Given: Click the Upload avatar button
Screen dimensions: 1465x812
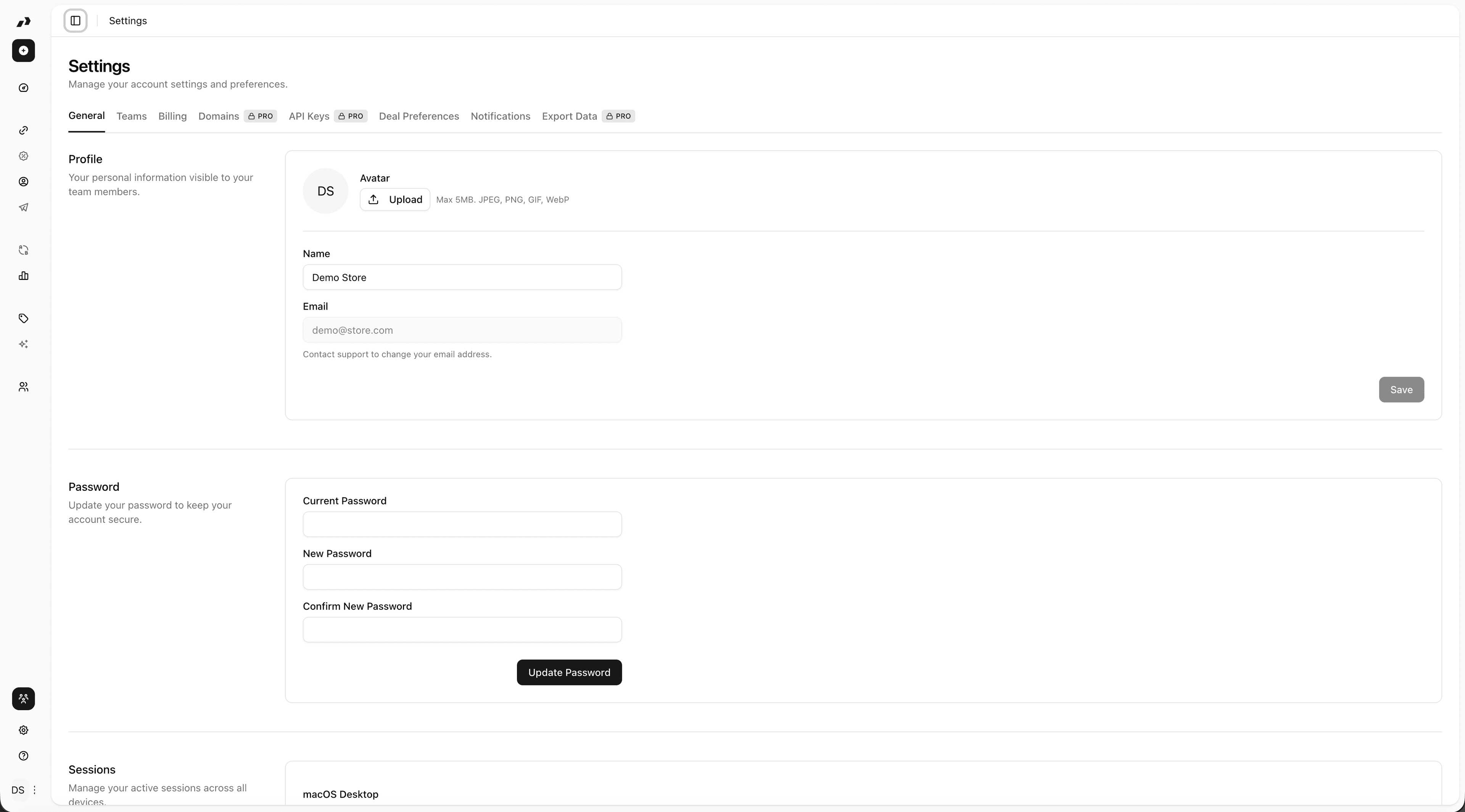Looking at the screenshot, I should 395,199.
